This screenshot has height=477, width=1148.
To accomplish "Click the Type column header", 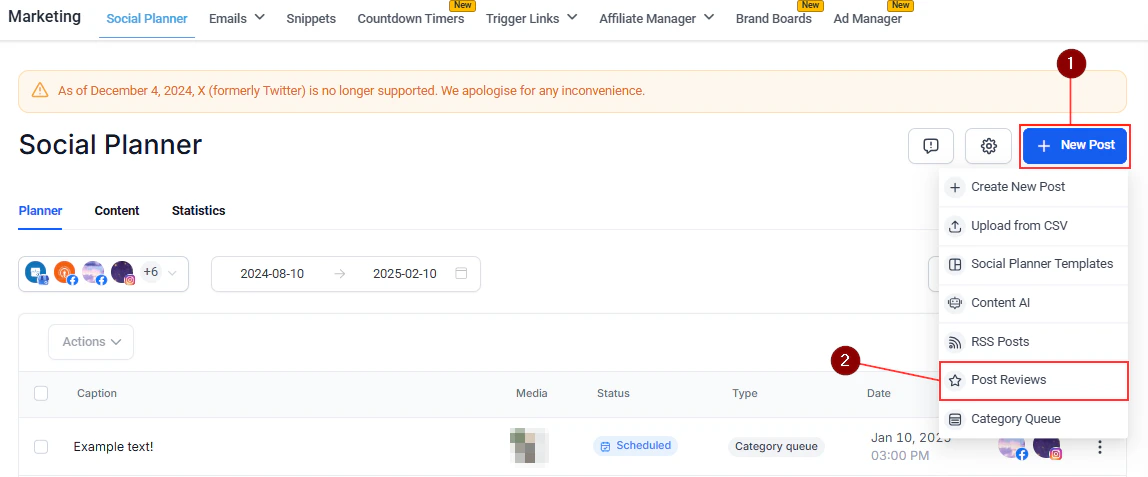I will 745,394.
